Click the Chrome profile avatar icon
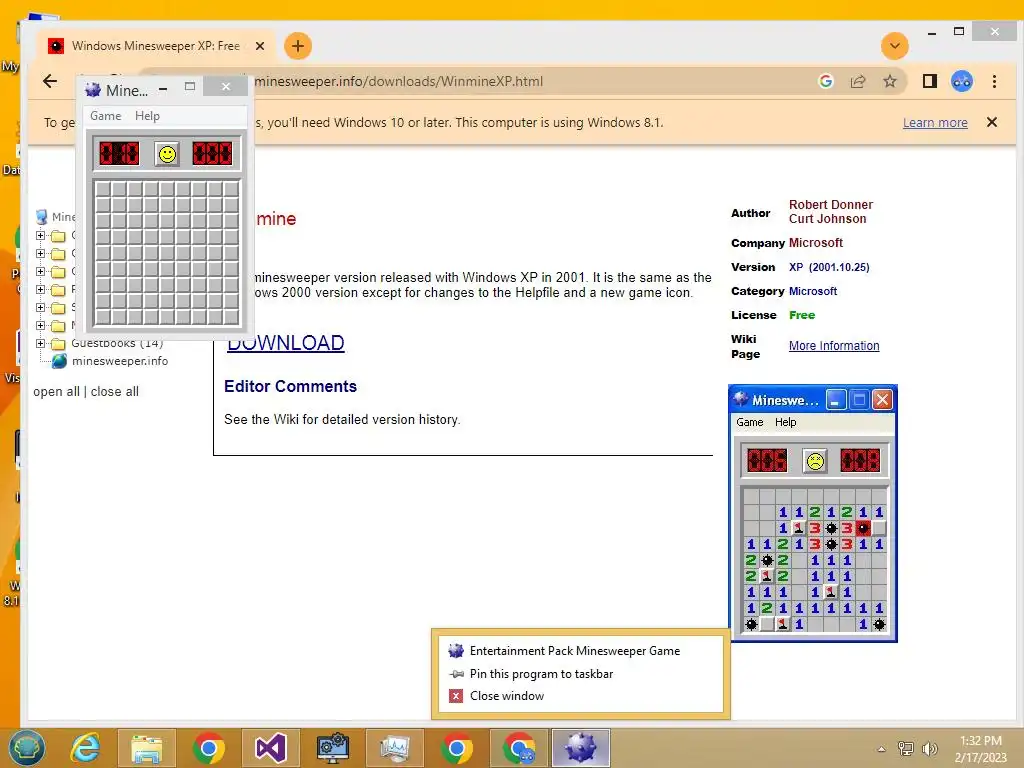The height and width of the screenshot is (768, 1024). pos(962,81)
